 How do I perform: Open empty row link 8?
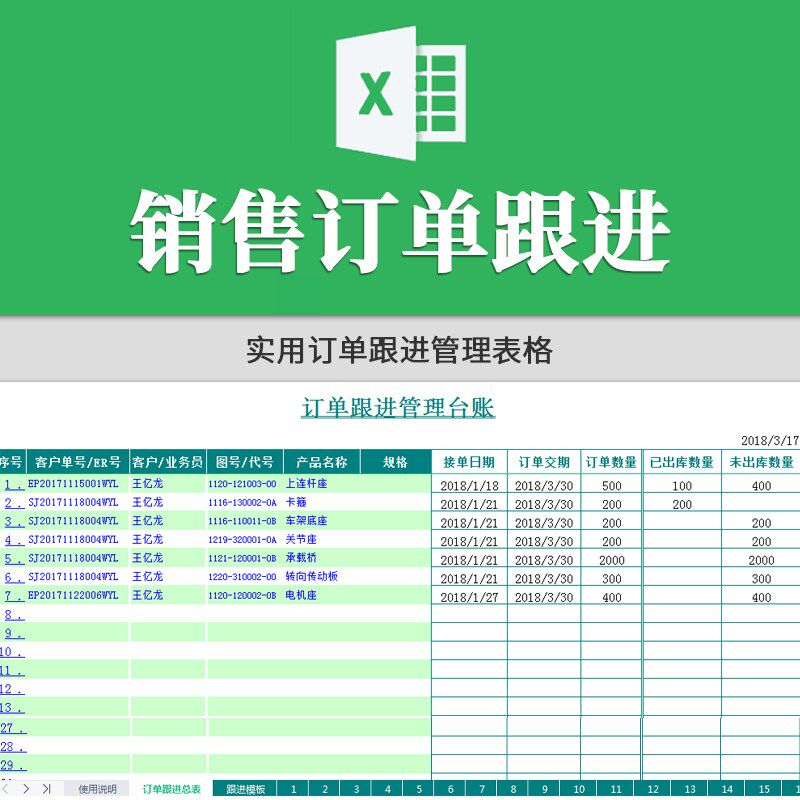click(x=14, y=615)
